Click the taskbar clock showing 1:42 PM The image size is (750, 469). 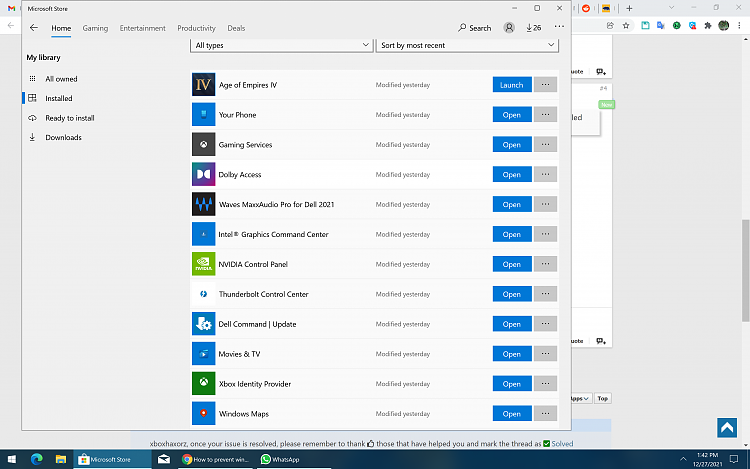tap(707, 459)
